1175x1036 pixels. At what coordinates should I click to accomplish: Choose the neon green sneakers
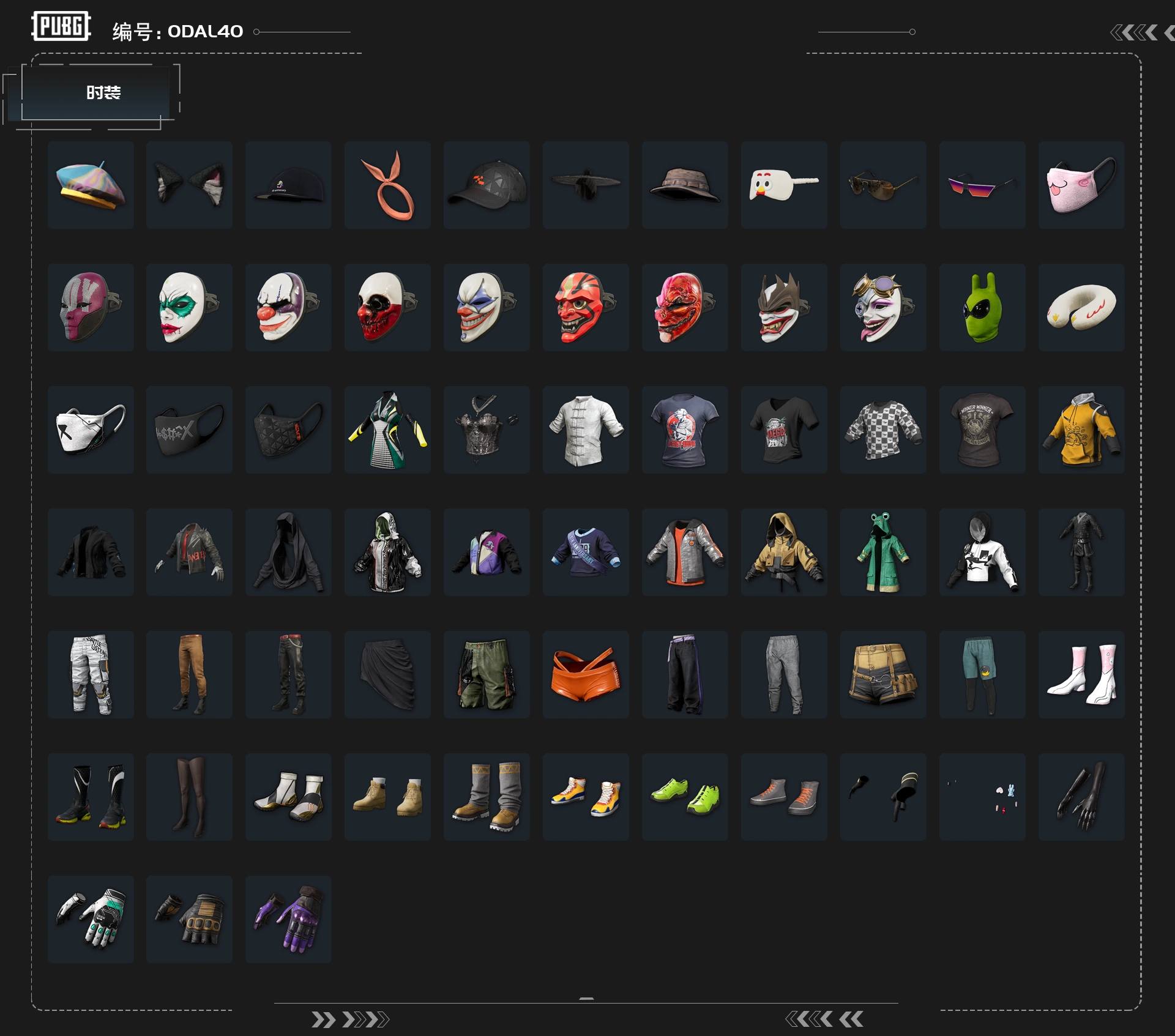[x=685, y=797]
